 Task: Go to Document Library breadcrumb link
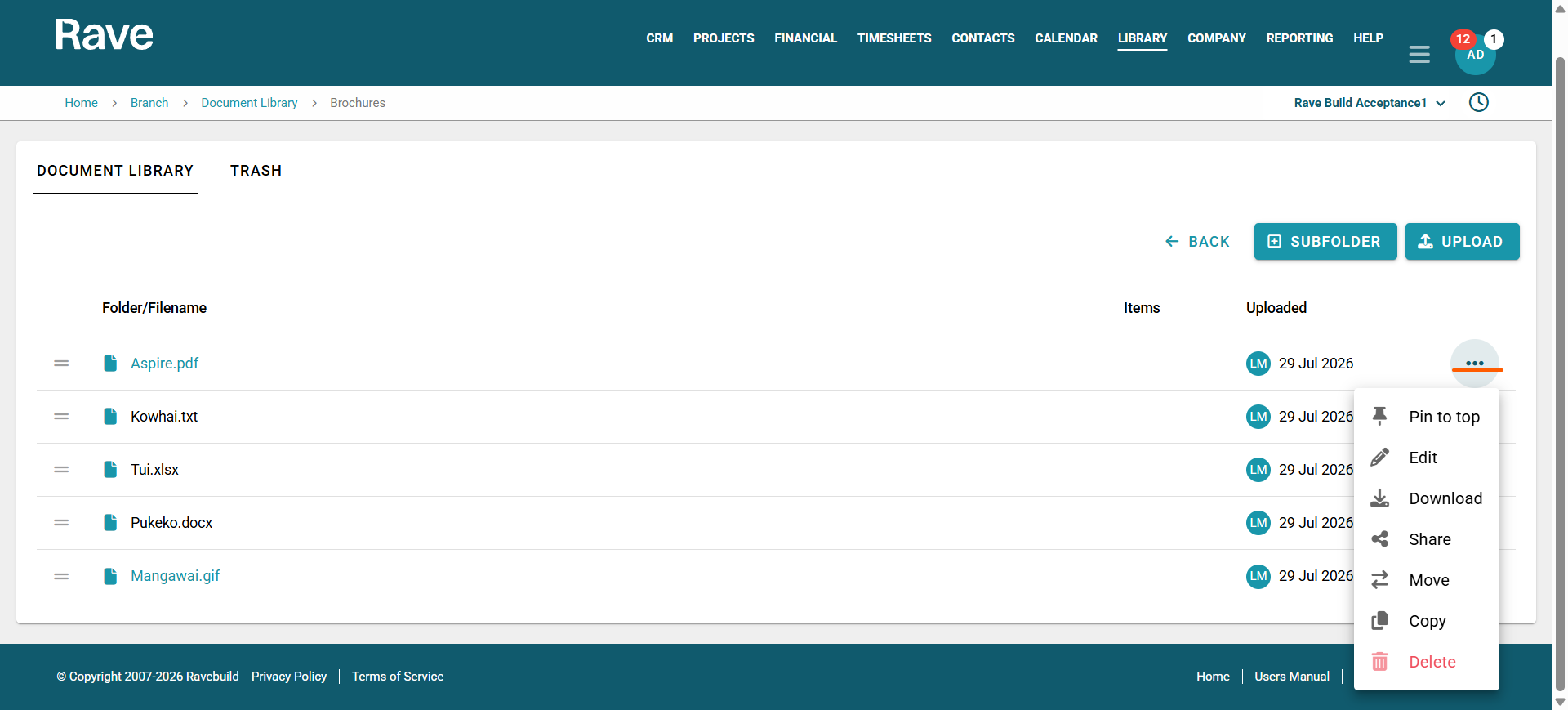(249, 103)
